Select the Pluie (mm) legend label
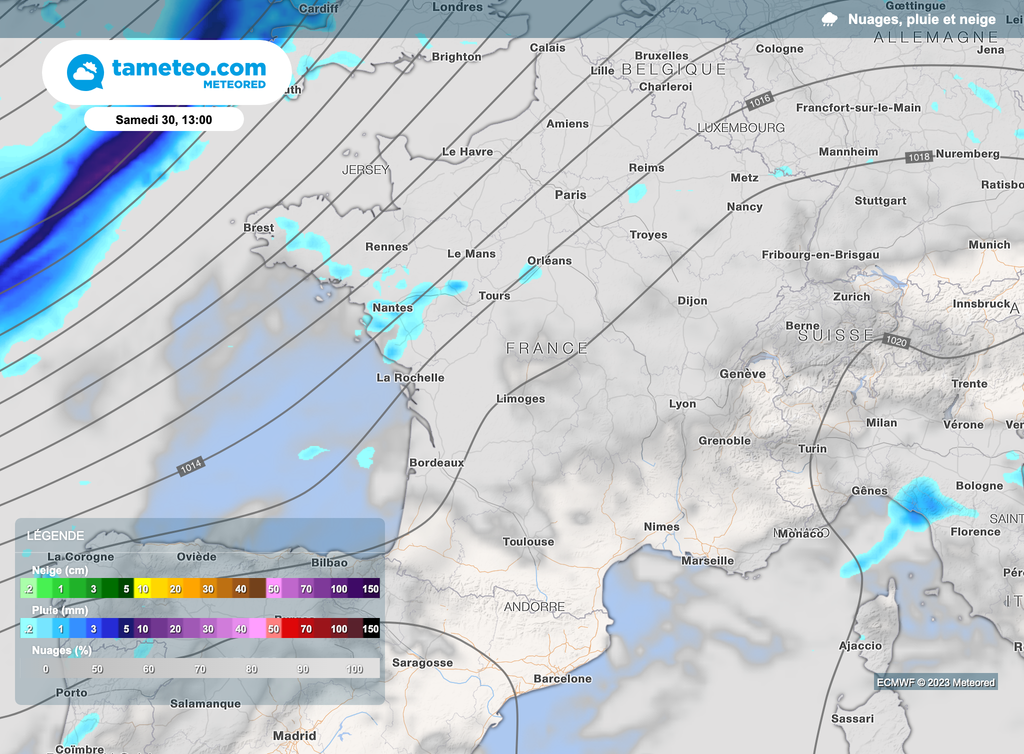The width and height of the screenshot is (1024, 754). point(58,608)
